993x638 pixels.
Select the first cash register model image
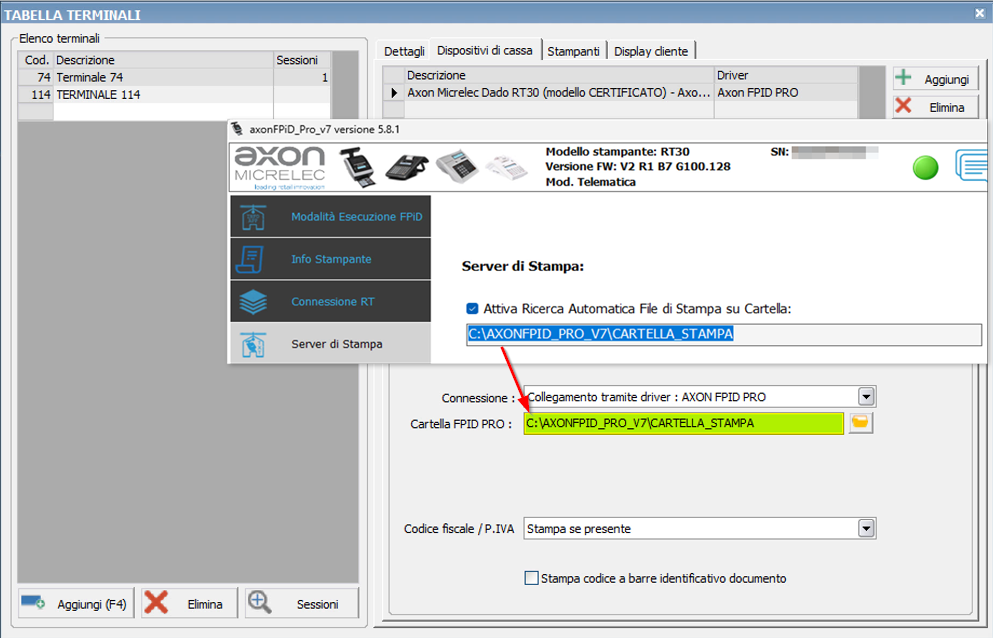(358, 167)
